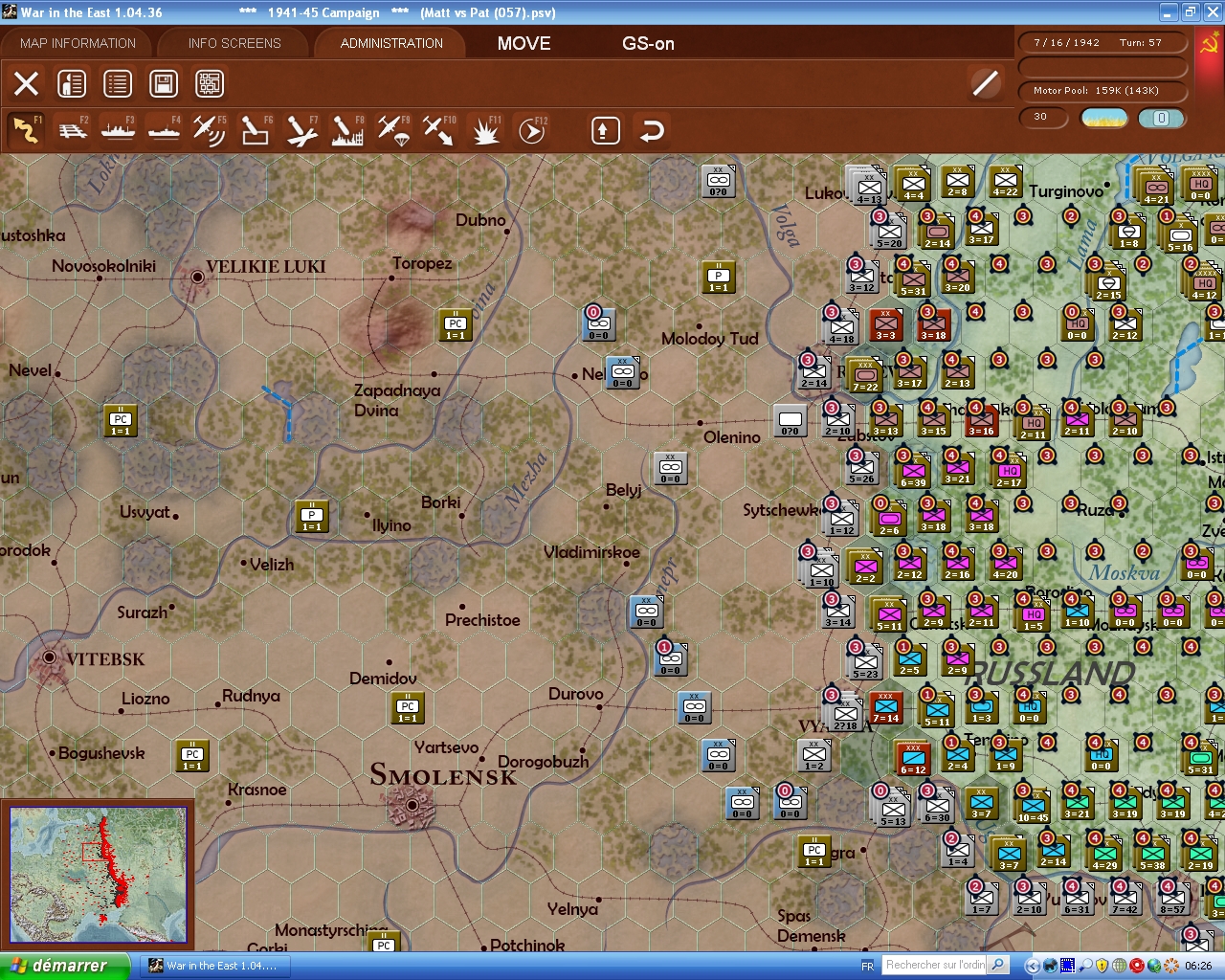Click the system tray clock 06:26
The image size is (1225, 980).
click(1198, 967)
